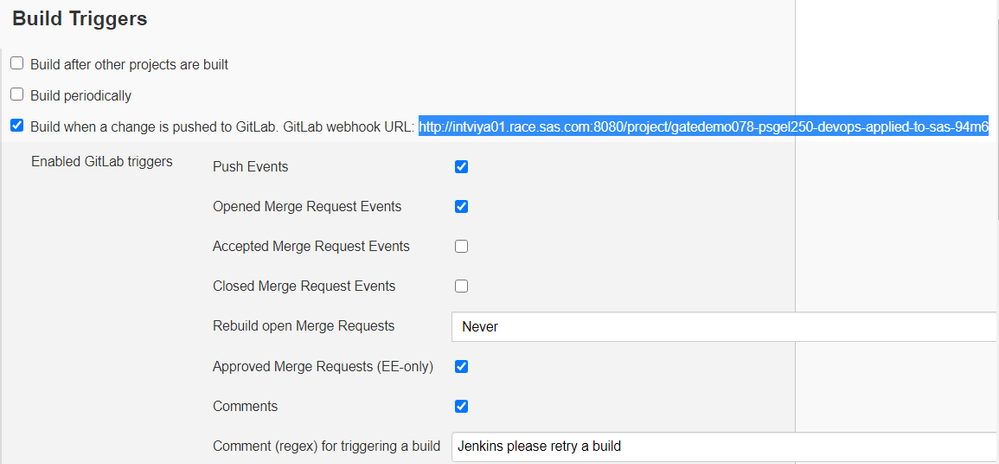Uncheck Opened Merge Request Events

point(461,207)
